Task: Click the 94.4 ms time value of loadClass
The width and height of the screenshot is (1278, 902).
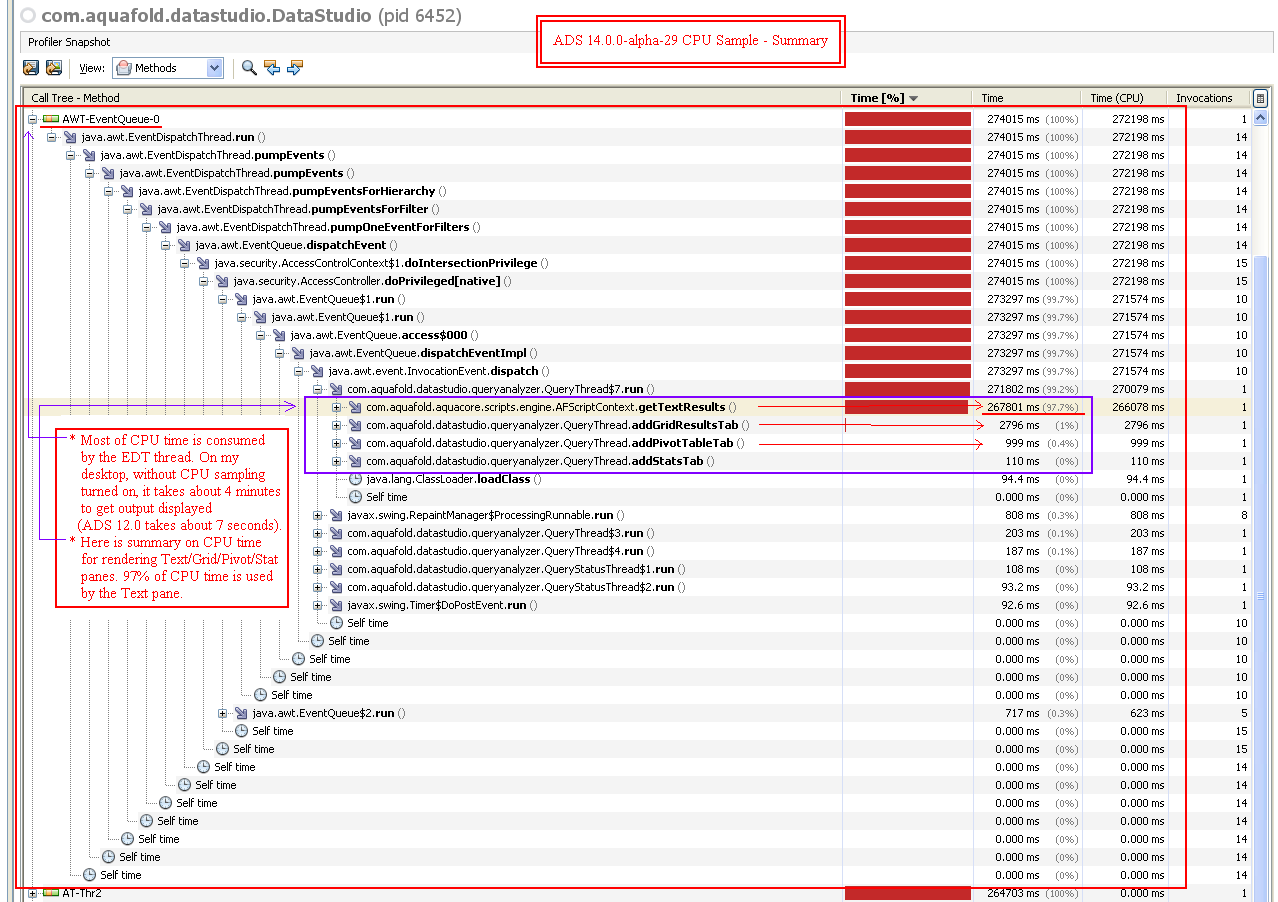Action: pyautogui.click(x=1018, y=479)
